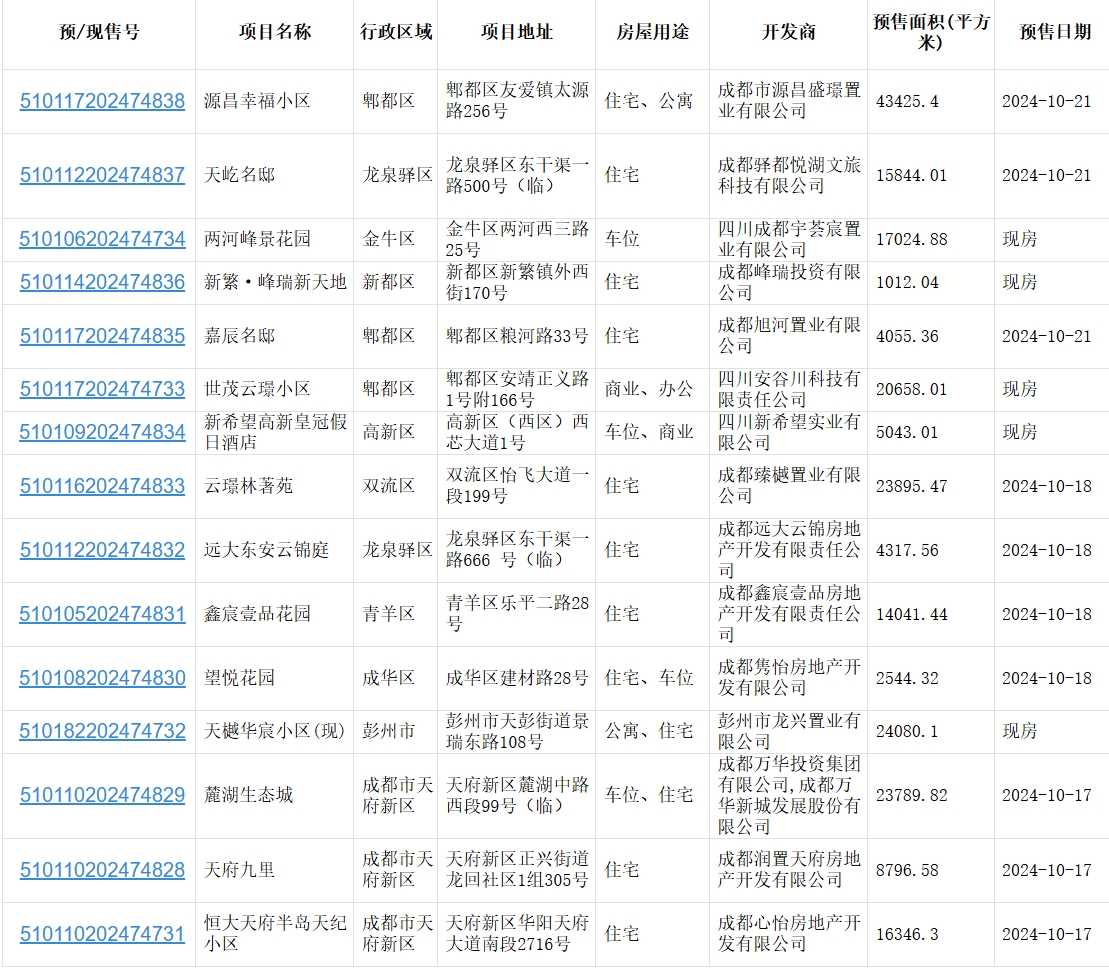Select project name 世茂云璟小区
Viewport: 1109px width, 970px height.
click(257, 389)
